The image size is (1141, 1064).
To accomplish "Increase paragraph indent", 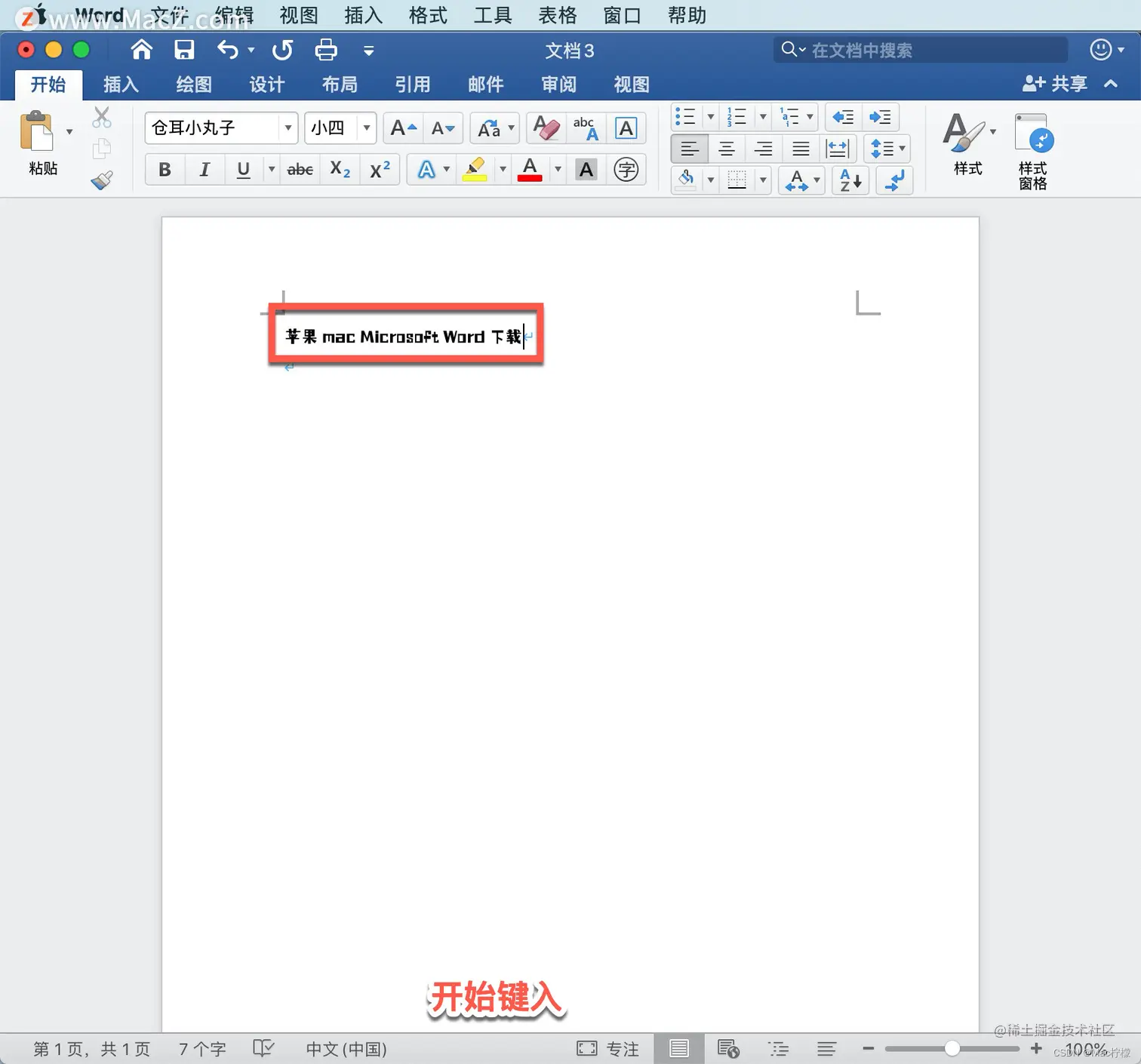I will pyautogui.click(x=880, y=117).
